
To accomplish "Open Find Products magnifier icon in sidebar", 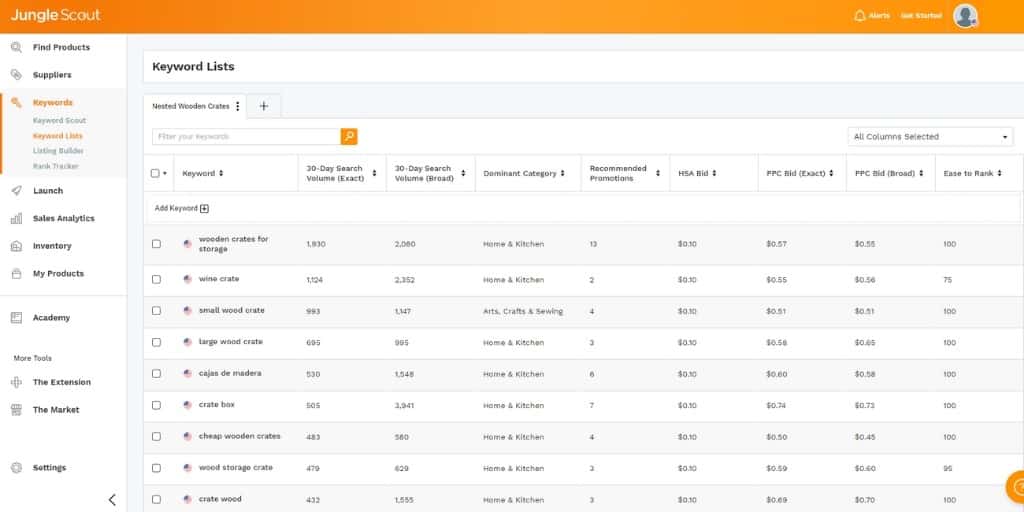I will (x=16, y=47).
